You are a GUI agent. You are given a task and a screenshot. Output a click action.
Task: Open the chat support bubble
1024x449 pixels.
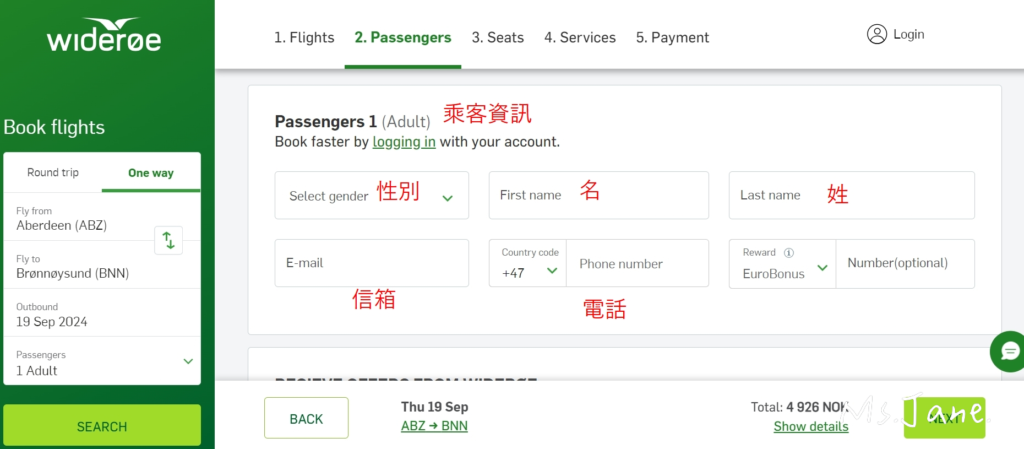[x=1009, y=351]
